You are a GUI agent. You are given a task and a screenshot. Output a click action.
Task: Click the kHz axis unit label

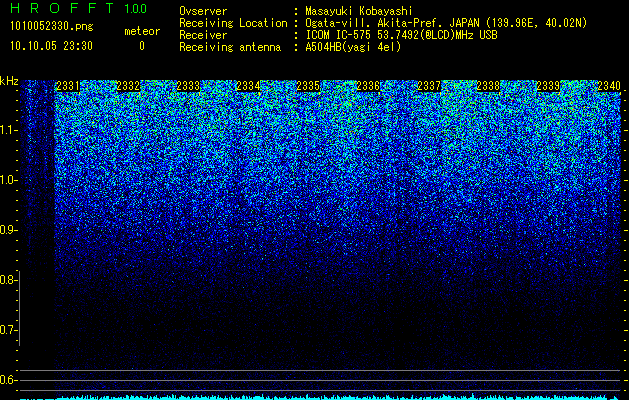click(9, 81)
